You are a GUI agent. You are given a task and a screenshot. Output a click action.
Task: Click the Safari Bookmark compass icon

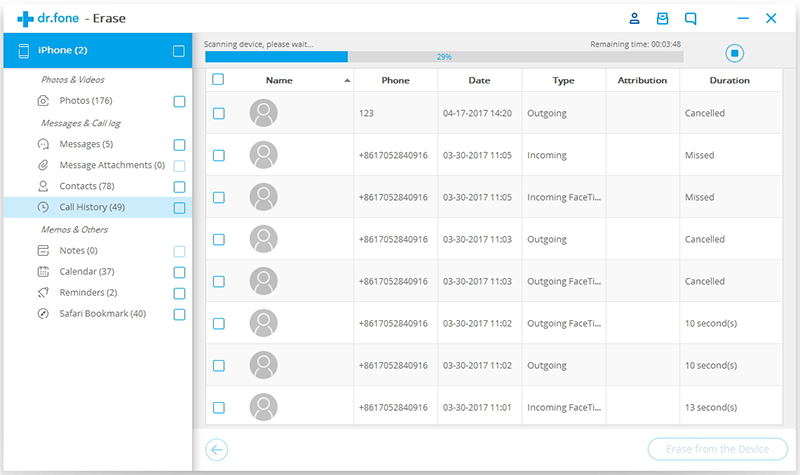[x=43, y=313]
